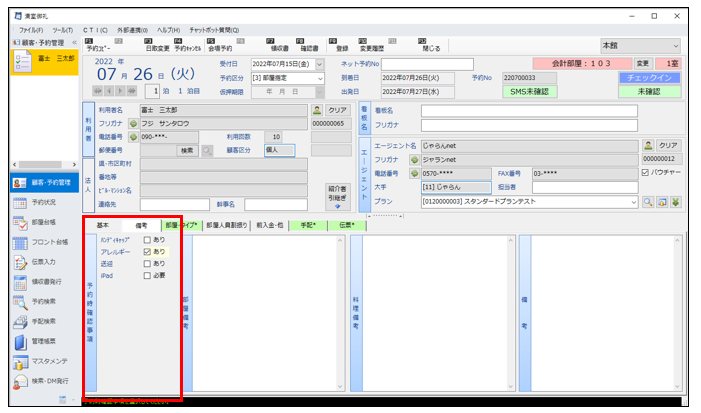Expand the 予約区分 dropdown

tap(319, 78)
